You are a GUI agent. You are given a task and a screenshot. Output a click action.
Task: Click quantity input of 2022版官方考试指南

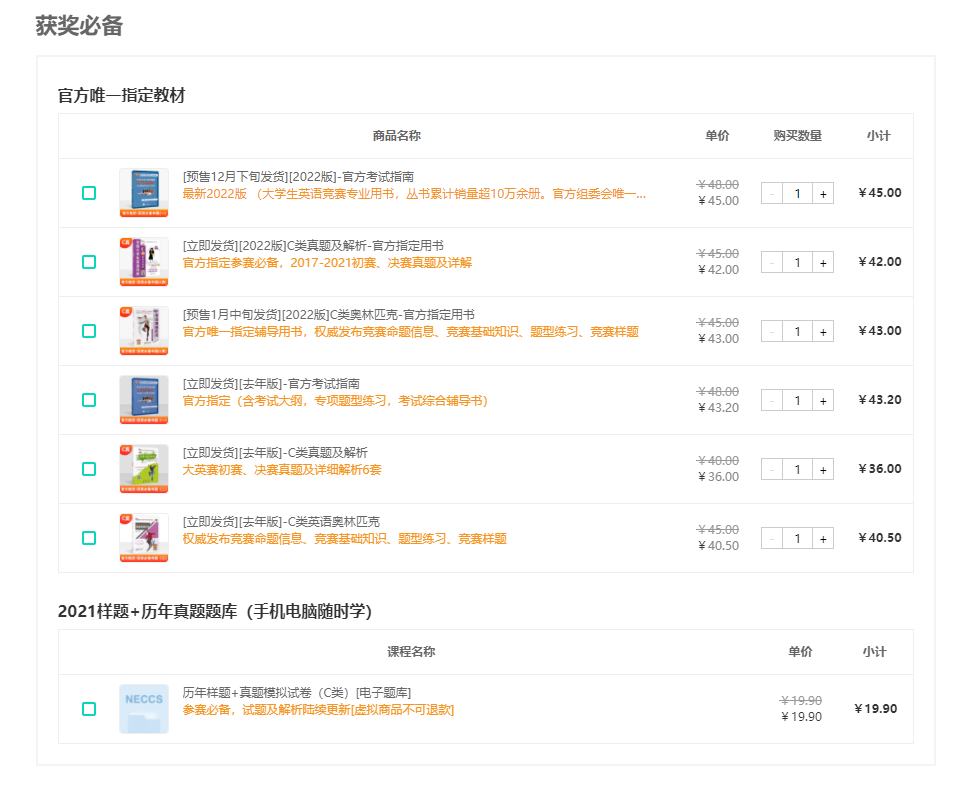click(797, 194)
